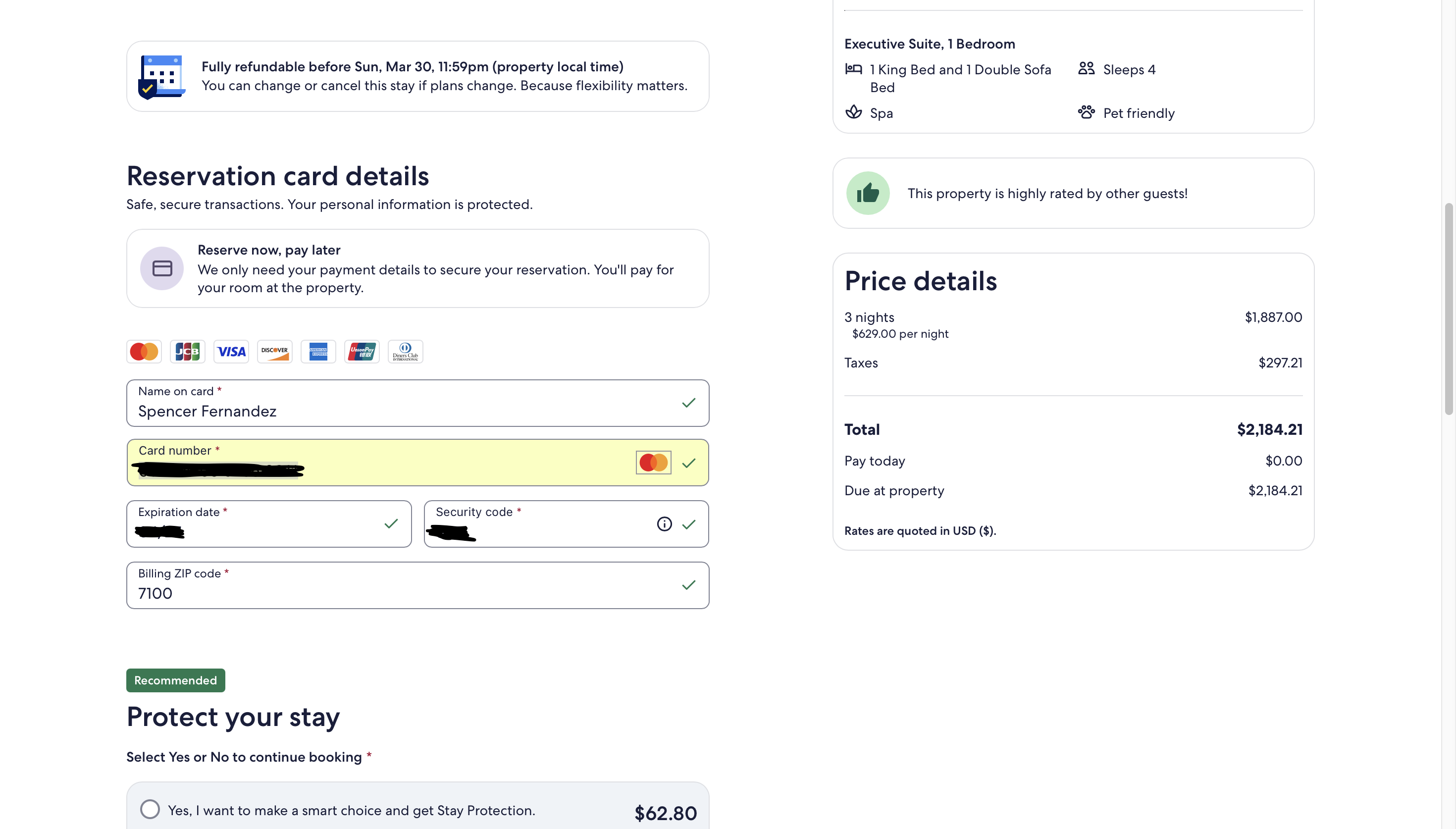
Task: Click the Security code input field
Action: point(566,524)
